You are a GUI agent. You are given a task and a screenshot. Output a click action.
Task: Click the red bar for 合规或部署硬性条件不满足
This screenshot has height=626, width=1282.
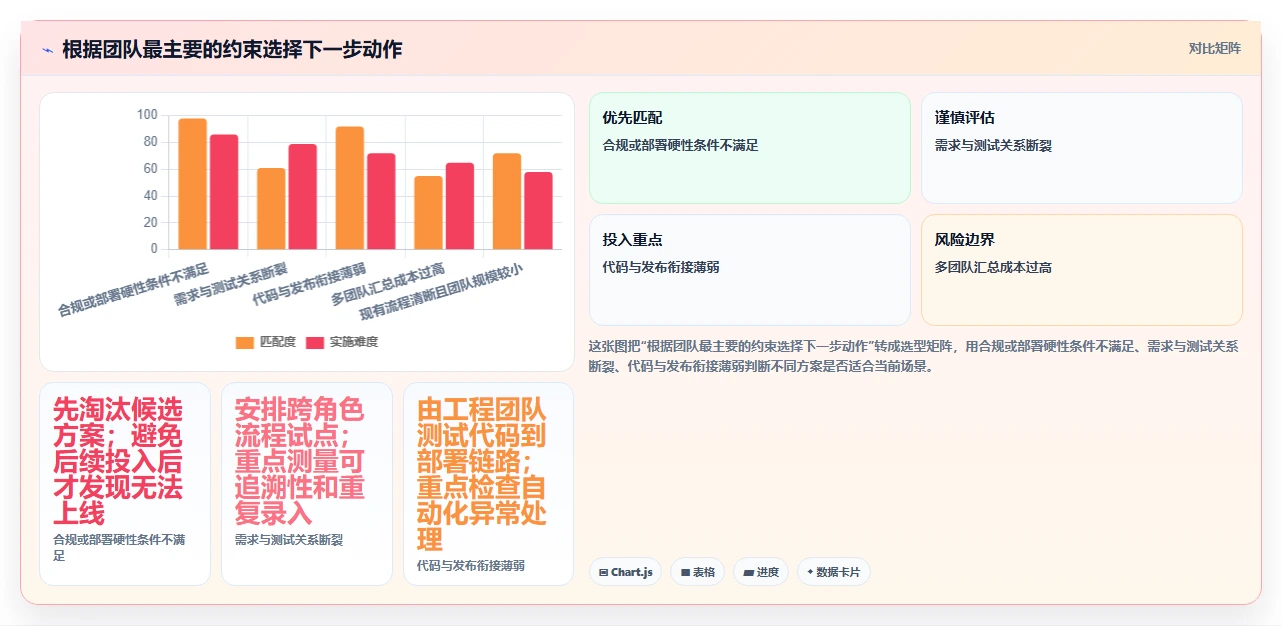[x=224, y=192]
